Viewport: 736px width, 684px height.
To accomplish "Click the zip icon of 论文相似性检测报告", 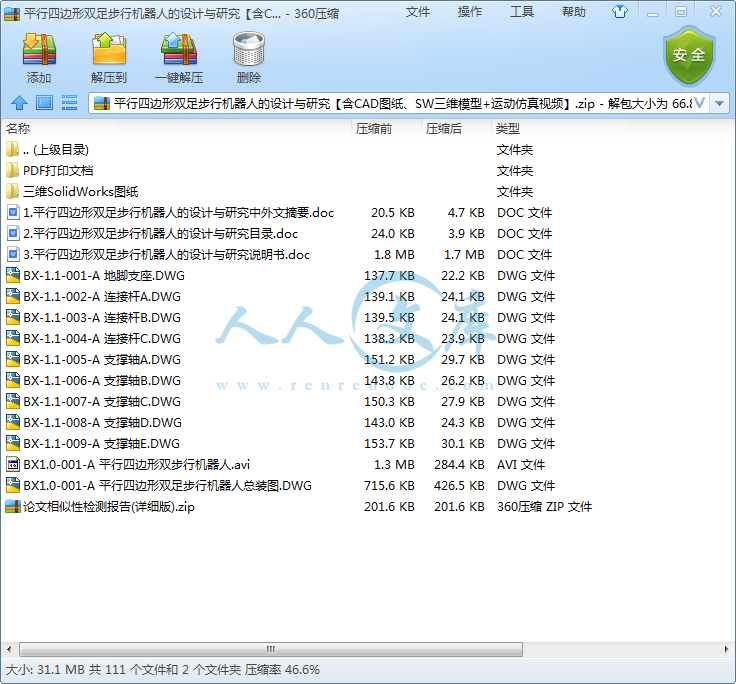I will (13, 507).
